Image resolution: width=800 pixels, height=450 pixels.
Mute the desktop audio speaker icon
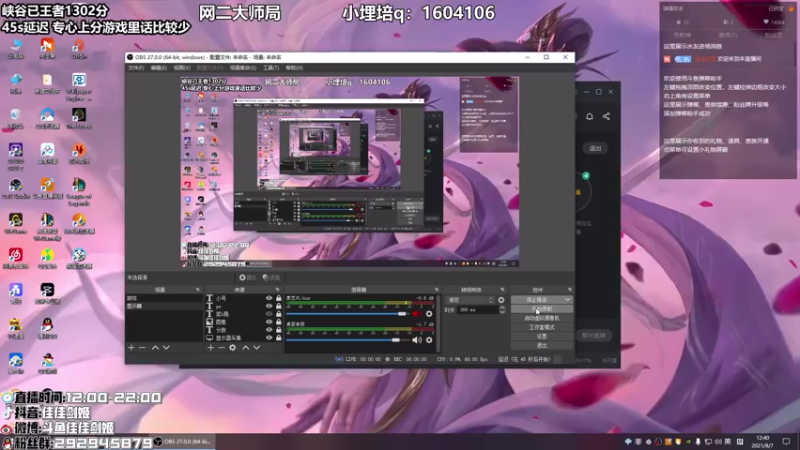[x=417, y=340]
